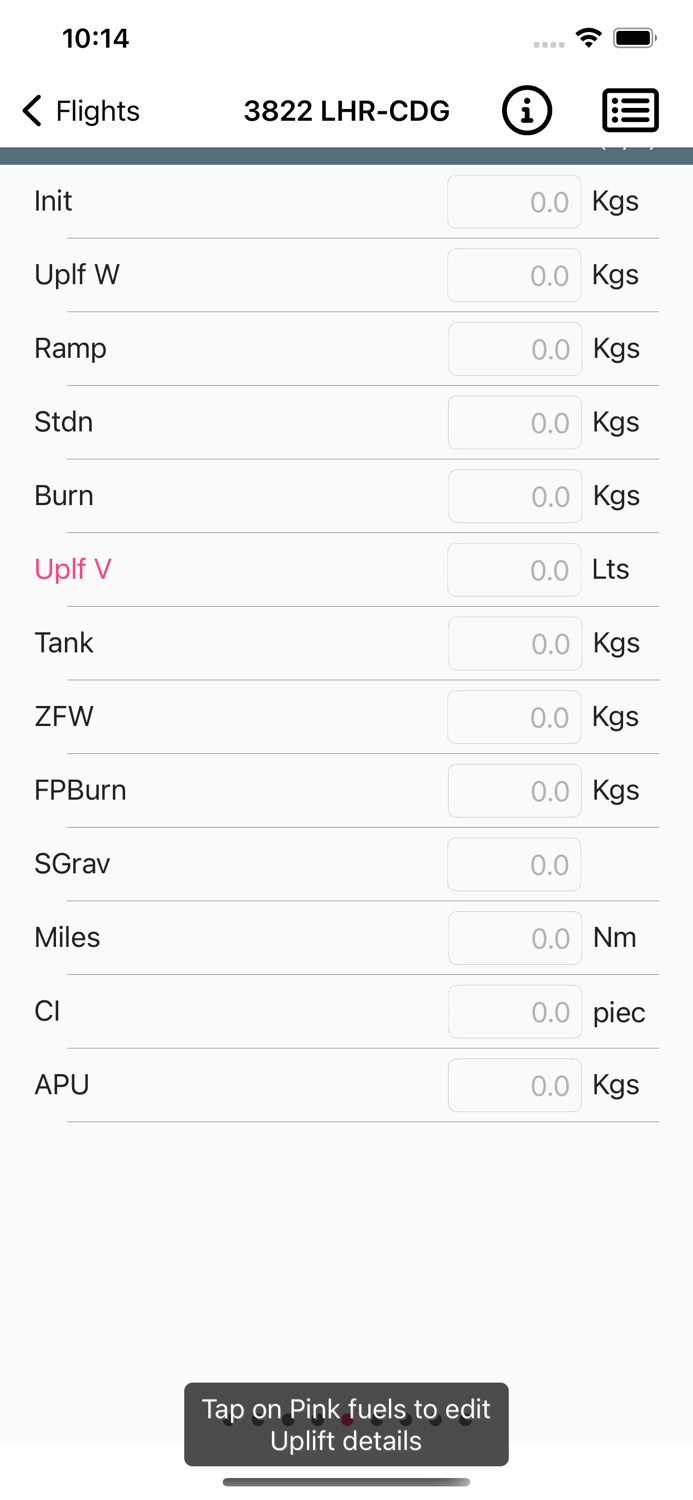This screenshot has width=693, height=1500.
Task: Open the flight info circle icon
Action: pyautogui.click(x=527, y=110)
